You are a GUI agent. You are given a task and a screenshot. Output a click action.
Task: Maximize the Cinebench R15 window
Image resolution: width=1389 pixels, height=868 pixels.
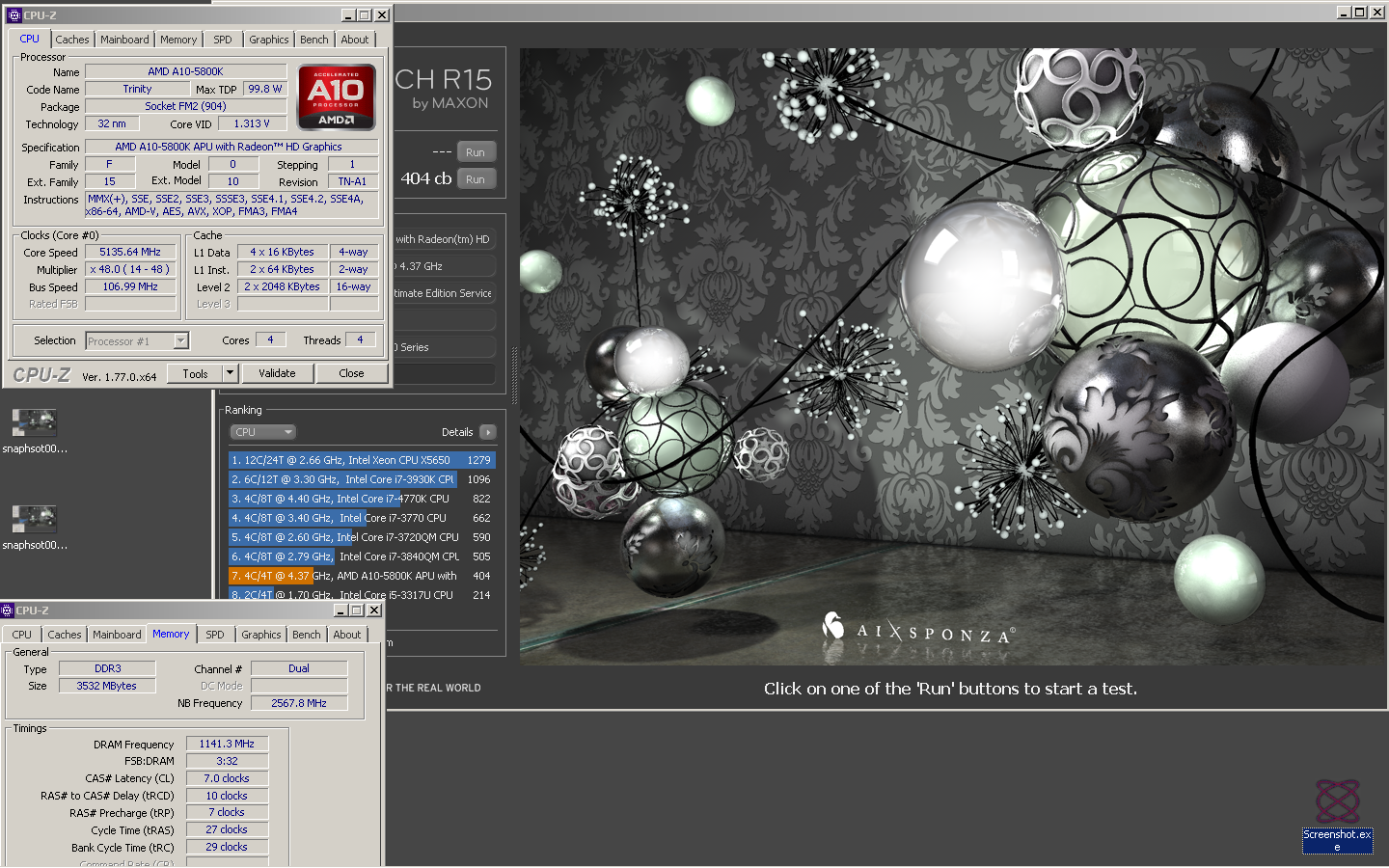(1359, 12)
